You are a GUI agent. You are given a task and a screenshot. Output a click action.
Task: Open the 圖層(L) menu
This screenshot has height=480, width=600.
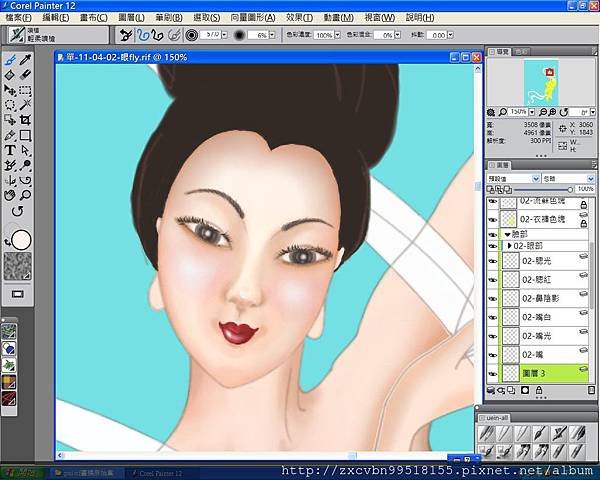tap(131, 18)
